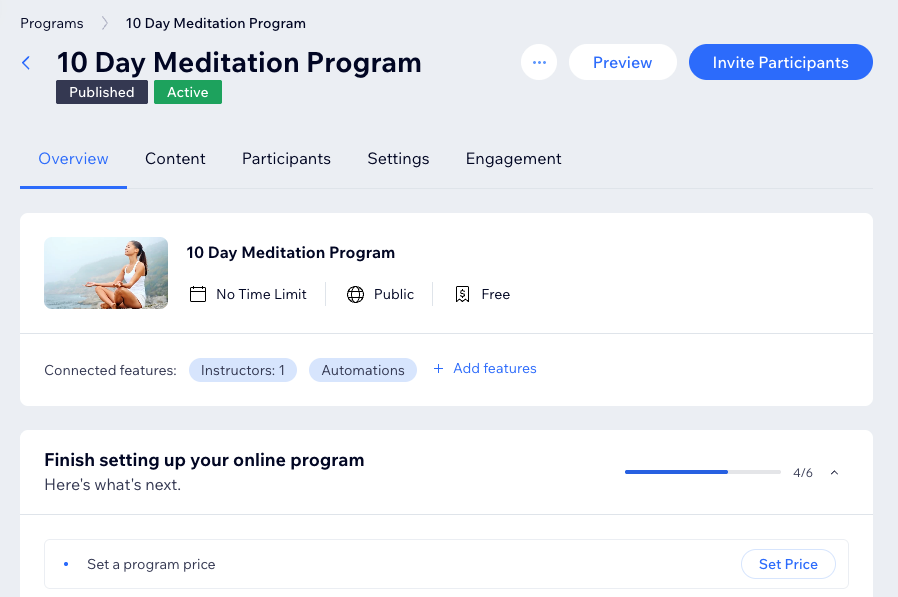This screenshot has height=597, width=898.
Task: Switch to the Content tab
Action: pos(175,158)
